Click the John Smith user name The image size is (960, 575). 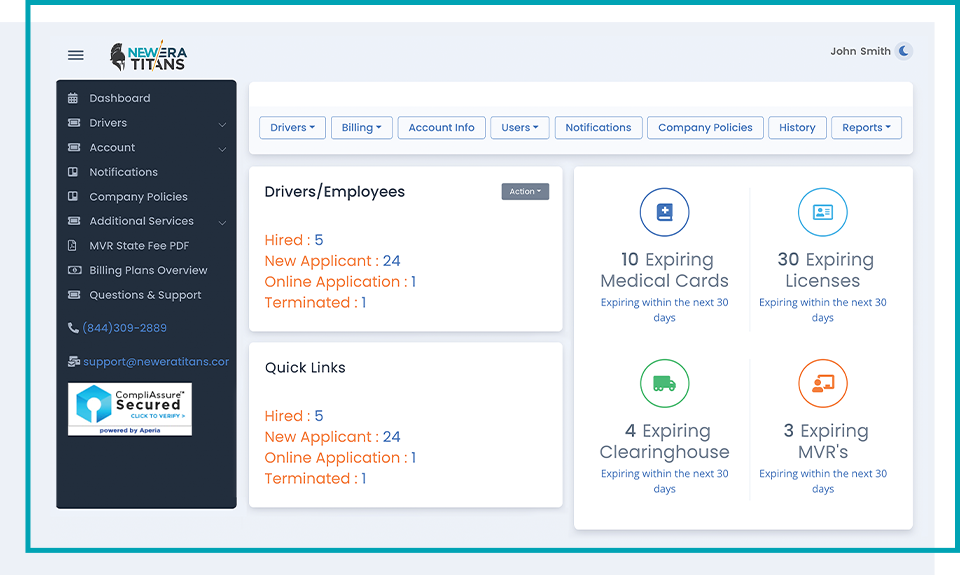pyautogui.click(x=860, y=51)
